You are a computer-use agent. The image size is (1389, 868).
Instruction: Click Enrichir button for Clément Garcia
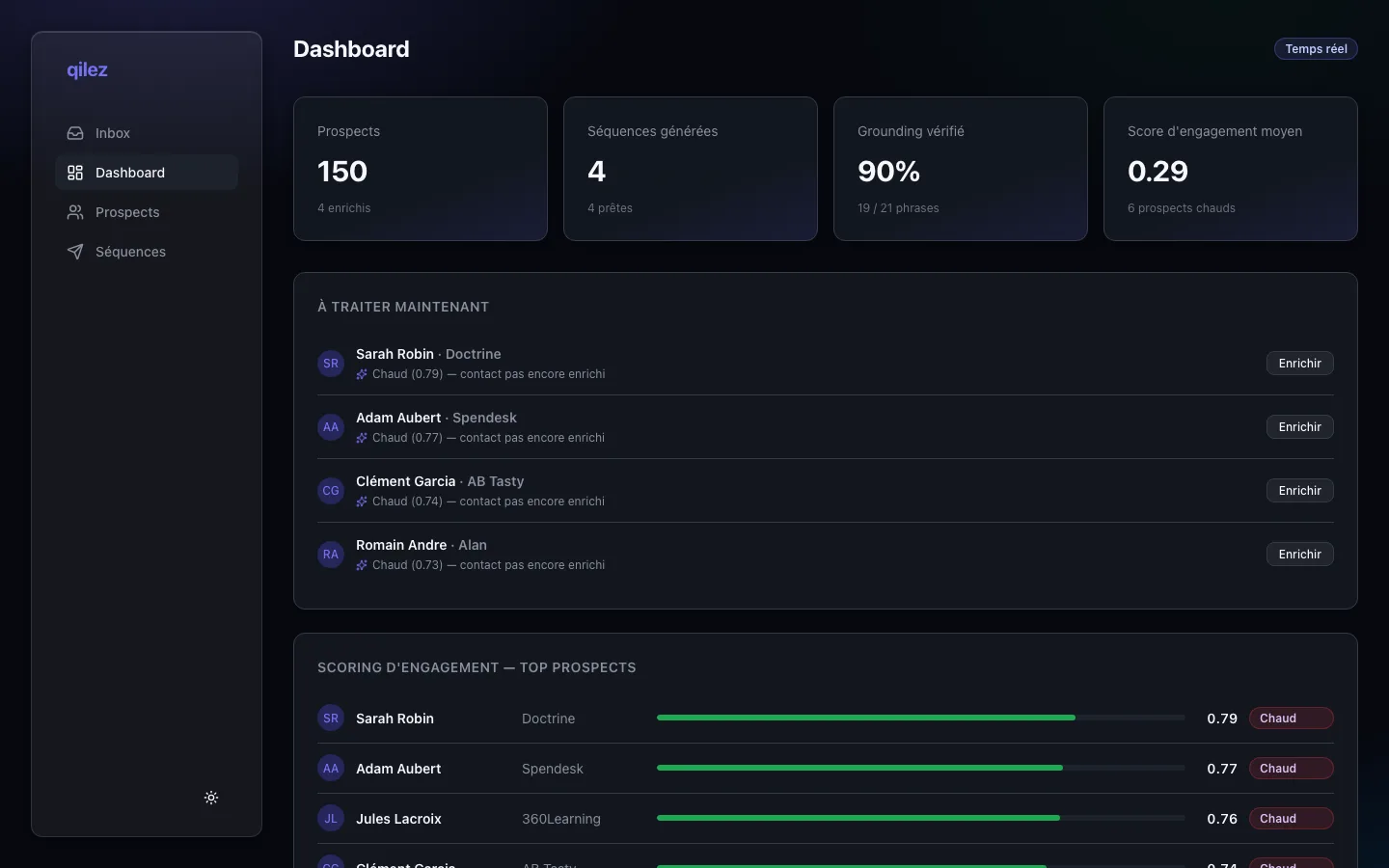pyautogui.click(x=1300, y=491)
